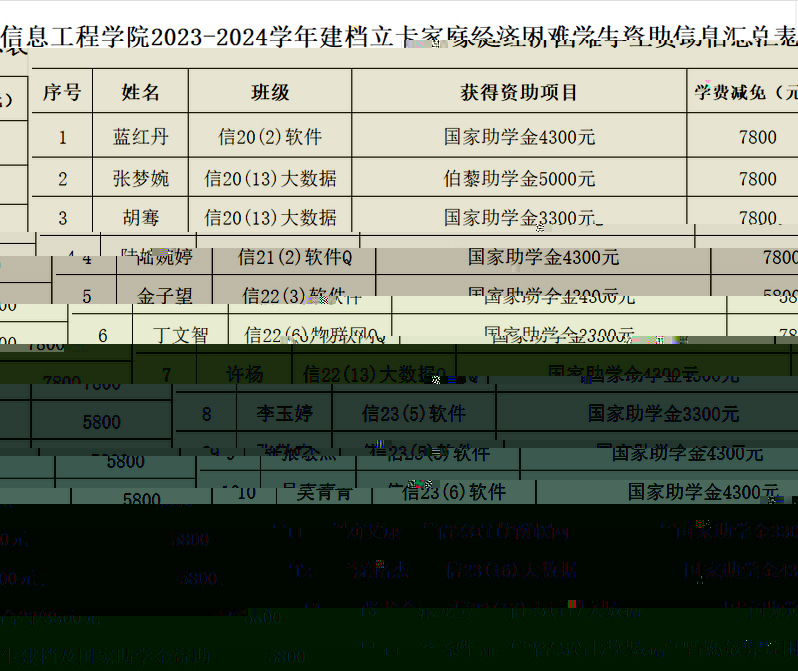
Task: Select the name cell 张梦婉
Action: (141, 179)
